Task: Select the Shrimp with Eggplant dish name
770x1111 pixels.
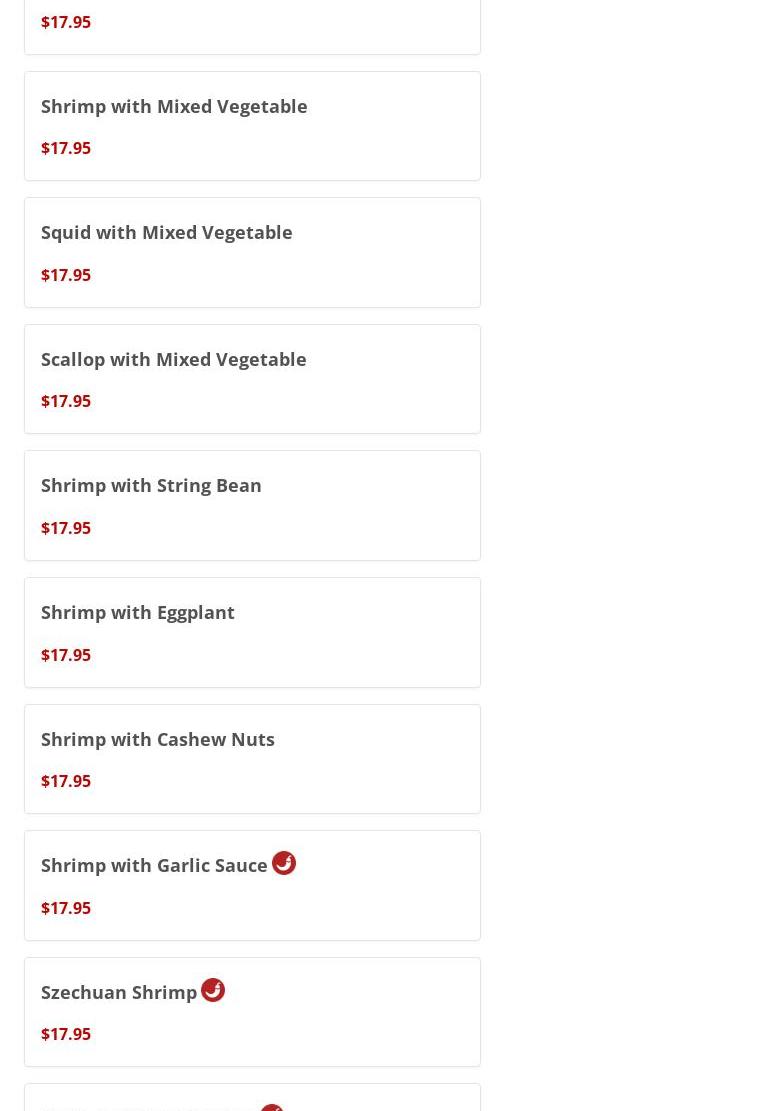Action: 138,612
